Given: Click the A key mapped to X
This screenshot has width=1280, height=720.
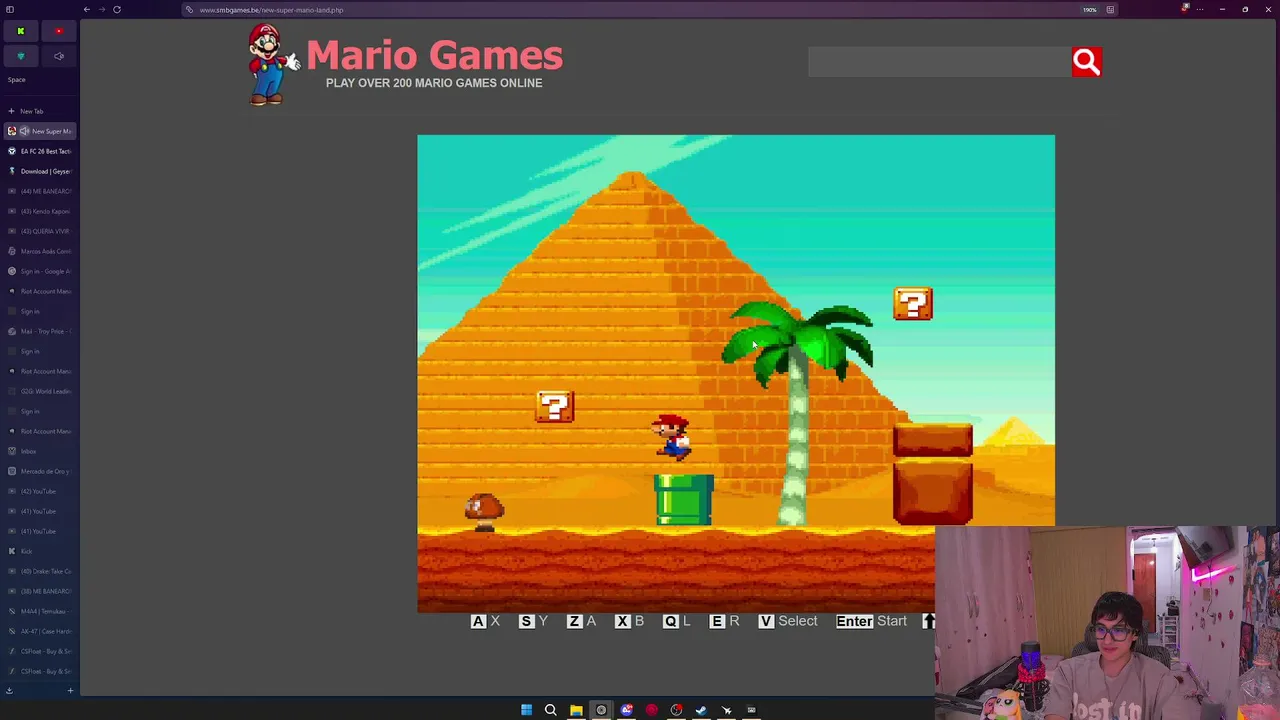Looking at the screenshot, I should (478, 621).
